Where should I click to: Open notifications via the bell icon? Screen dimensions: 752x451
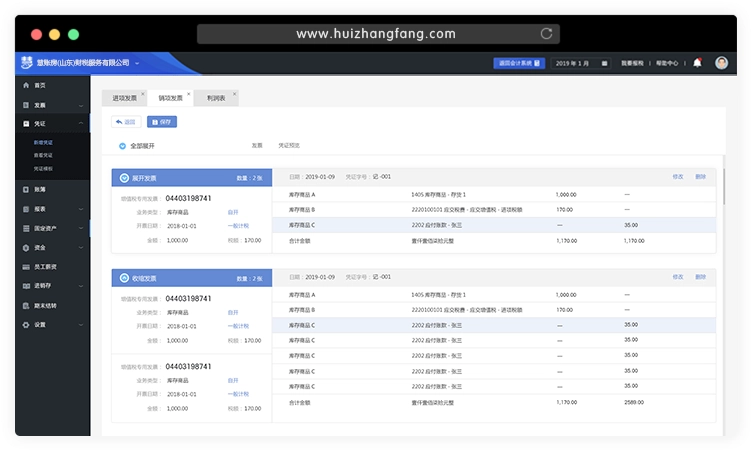[x=697, y=63]
